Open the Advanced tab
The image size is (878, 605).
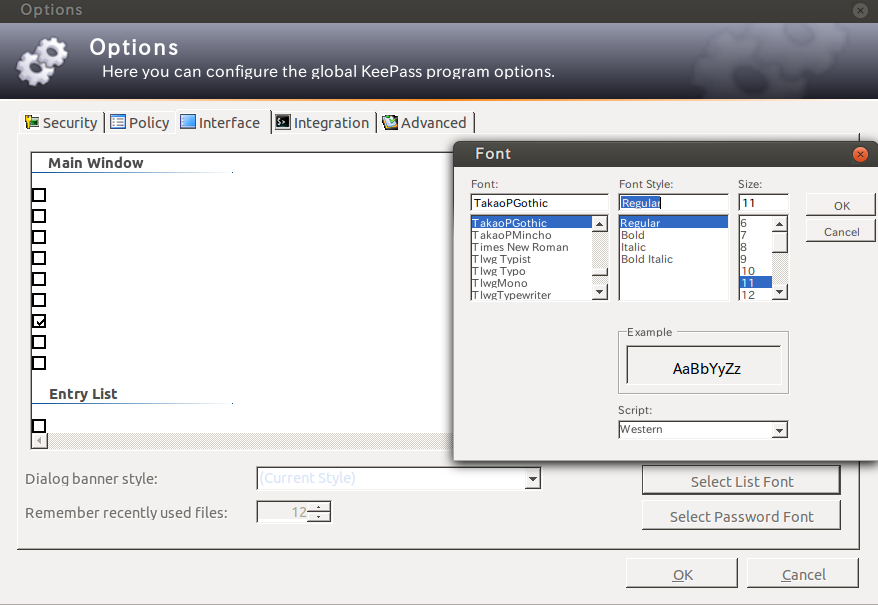pos(424,123)
